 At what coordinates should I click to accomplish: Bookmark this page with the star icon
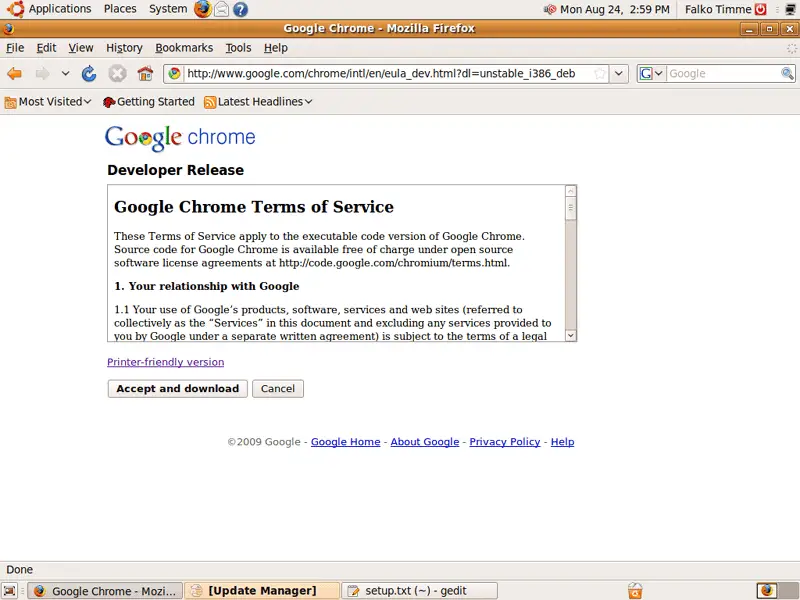(600, 73)
